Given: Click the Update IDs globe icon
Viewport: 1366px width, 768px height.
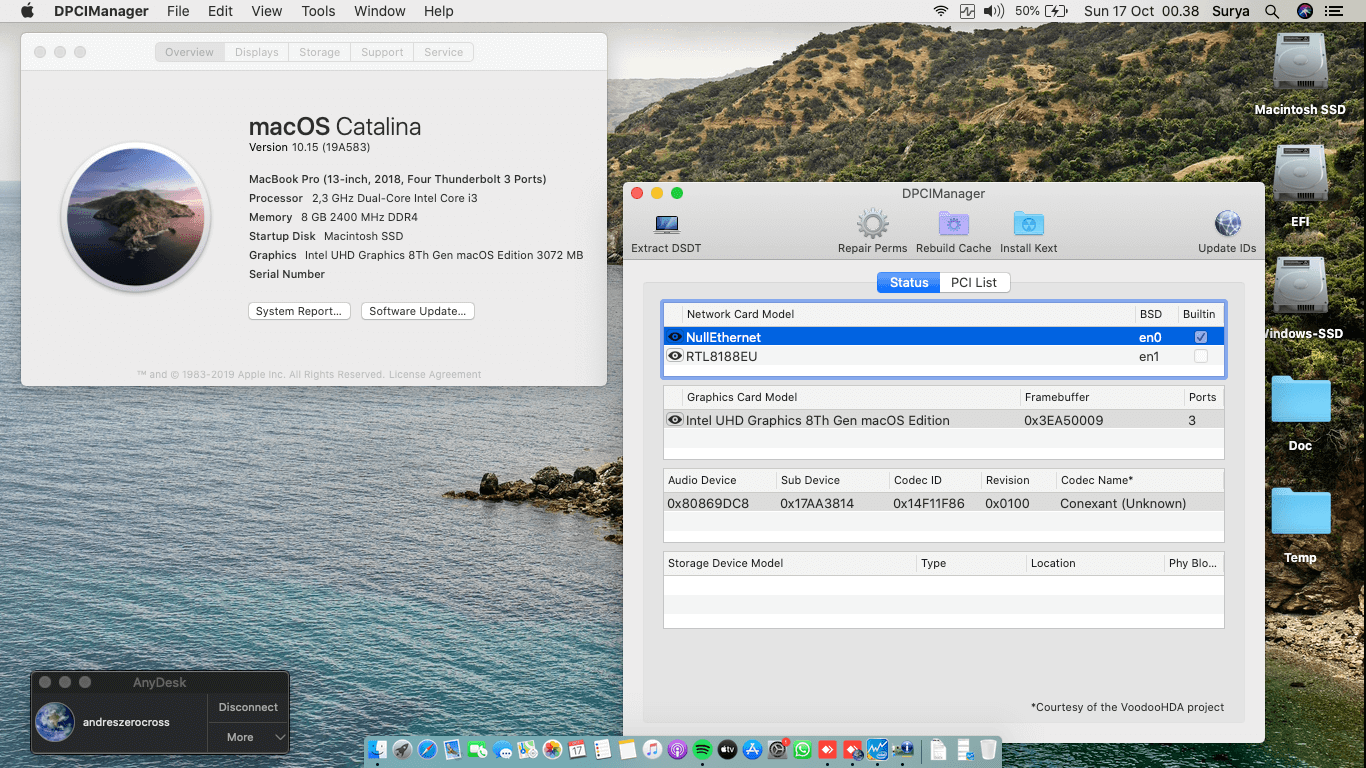Looking at the screenshot, I should point(1227,224).
